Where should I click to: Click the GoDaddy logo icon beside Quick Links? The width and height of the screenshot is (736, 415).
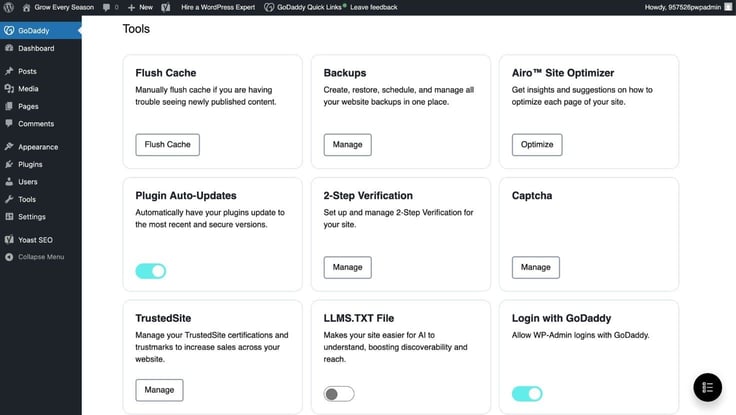coord(268,8)
